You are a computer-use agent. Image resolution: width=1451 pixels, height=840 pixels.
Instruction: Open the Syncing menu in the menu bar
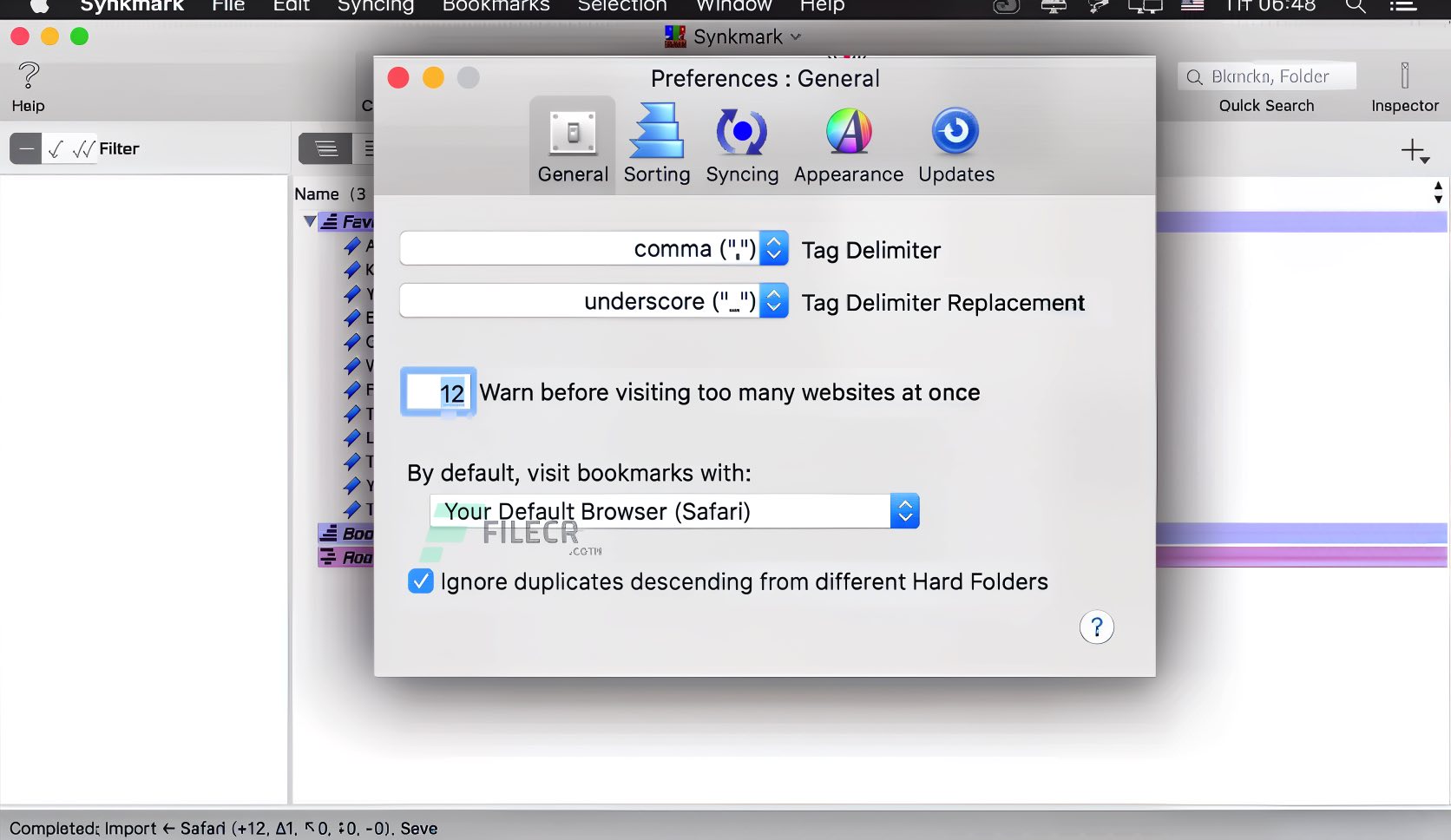pyautogui.click(x=375, y=7)
